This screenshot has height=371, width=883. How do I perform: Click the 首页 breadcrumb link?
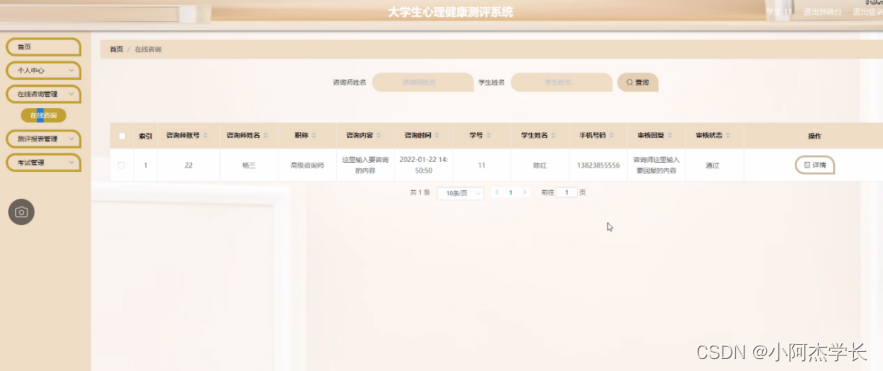(x=117, y=50)
